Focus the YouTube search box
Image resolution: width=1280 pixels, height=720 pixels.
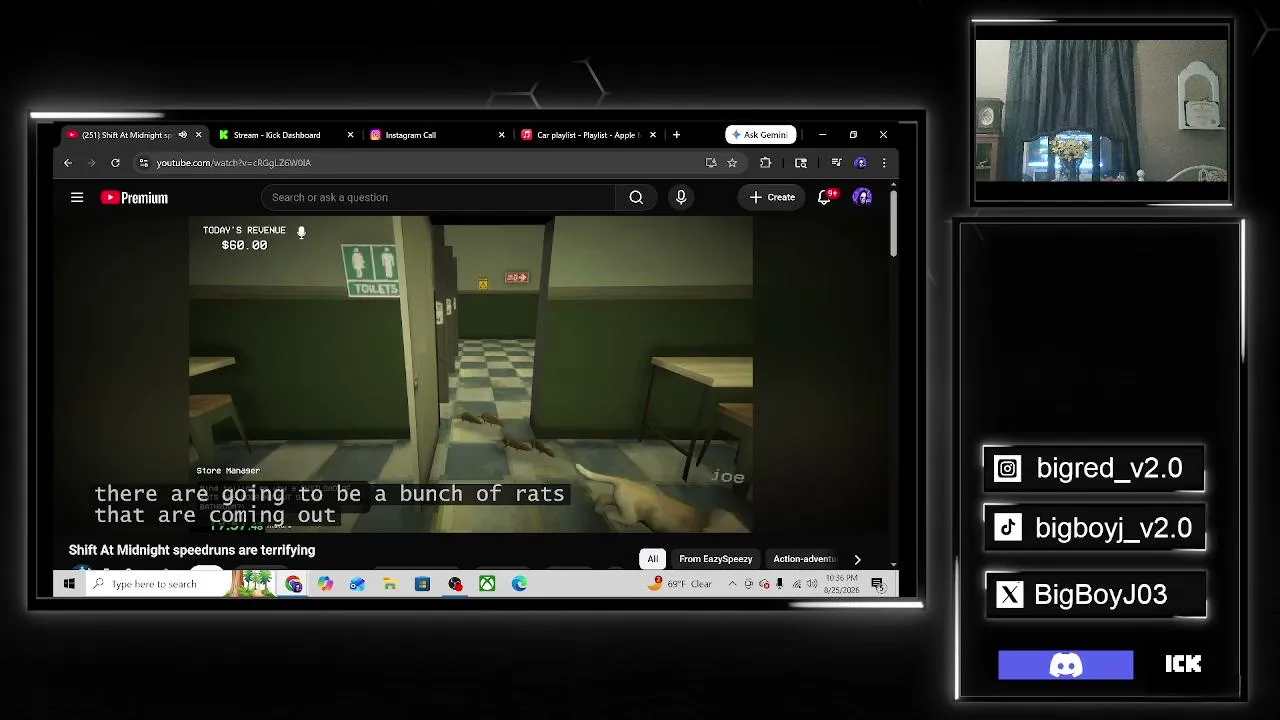coord(438,197)
